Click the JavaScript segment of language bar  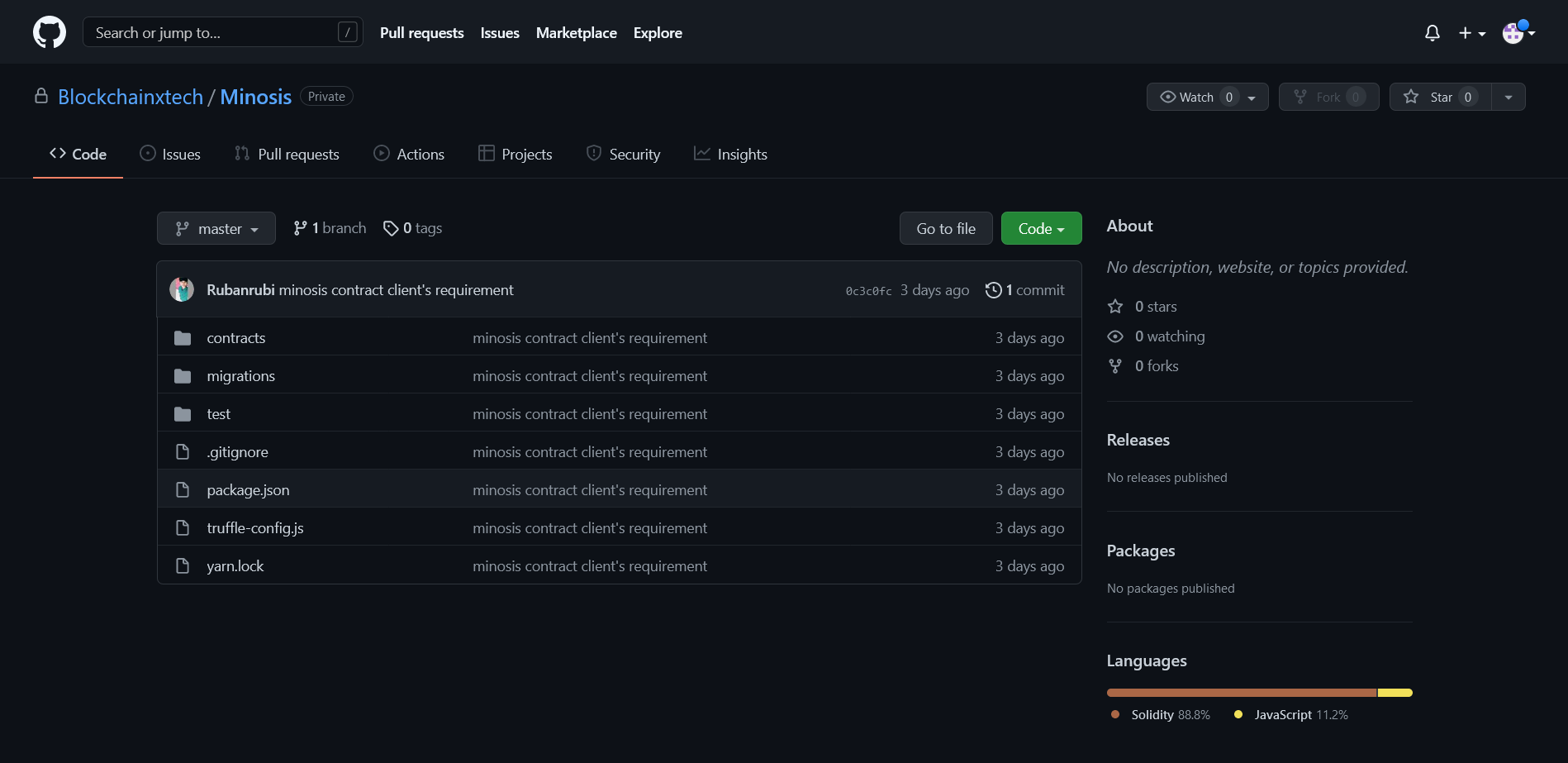point(1395,693)
